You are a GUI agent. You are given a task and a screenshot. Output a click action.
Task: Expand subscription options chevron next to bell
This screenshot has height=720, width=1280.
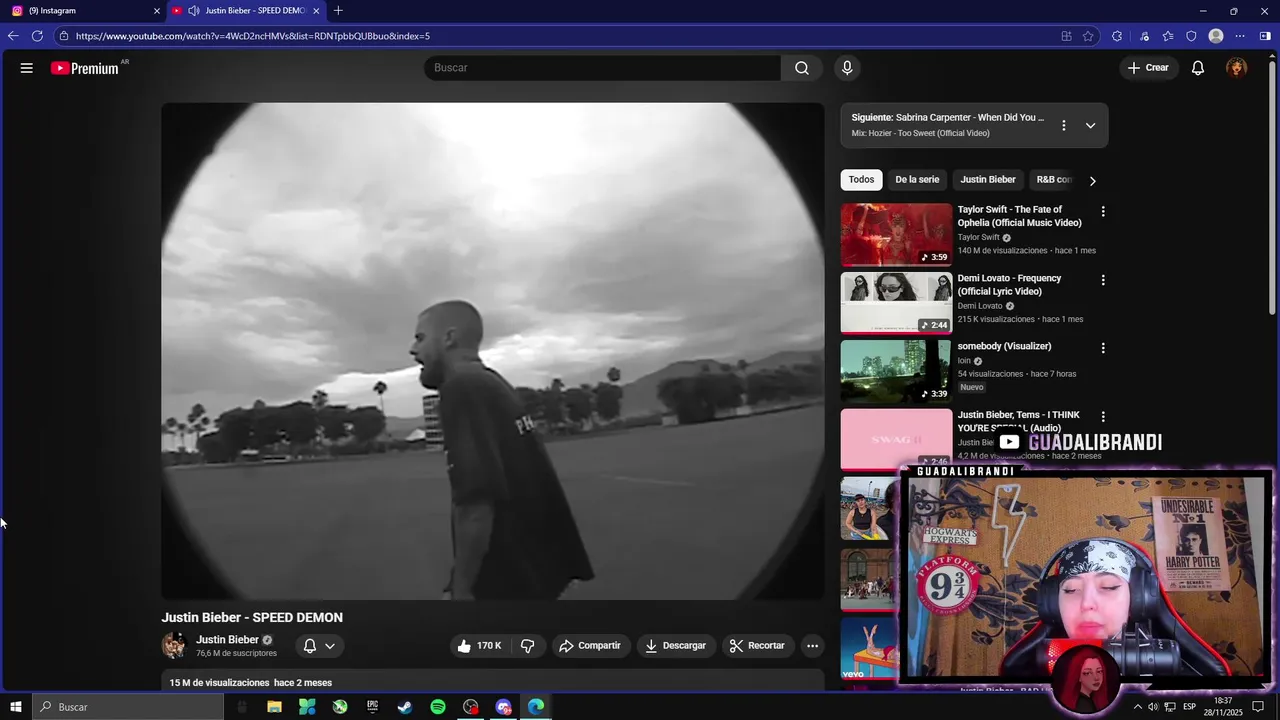click(x=330, y=646)
